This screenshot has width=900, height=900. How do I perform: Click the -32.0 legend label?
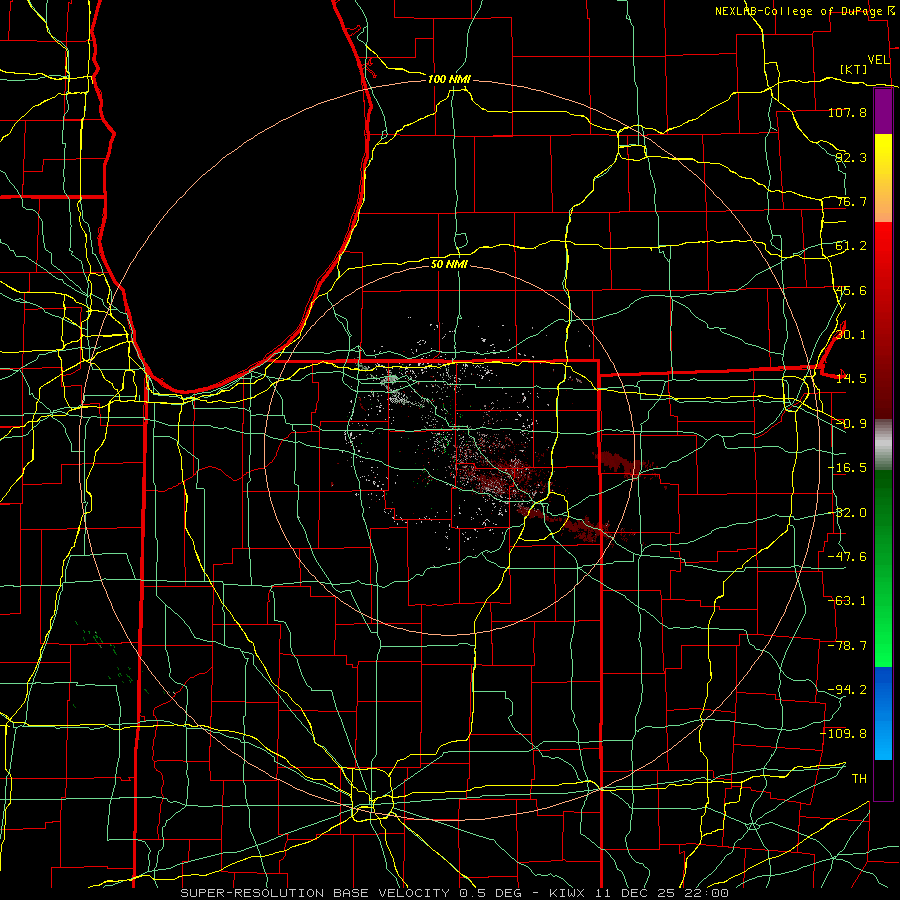tap(847, 513)
